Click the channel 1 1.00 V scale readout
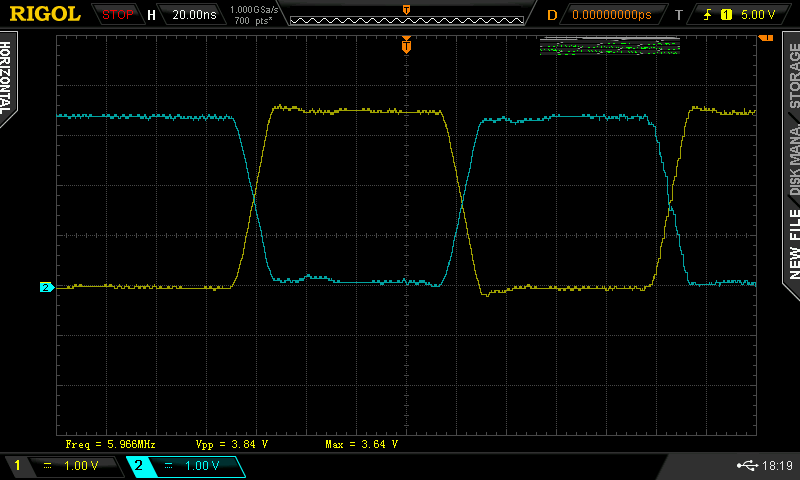 [x=81, y=466]
